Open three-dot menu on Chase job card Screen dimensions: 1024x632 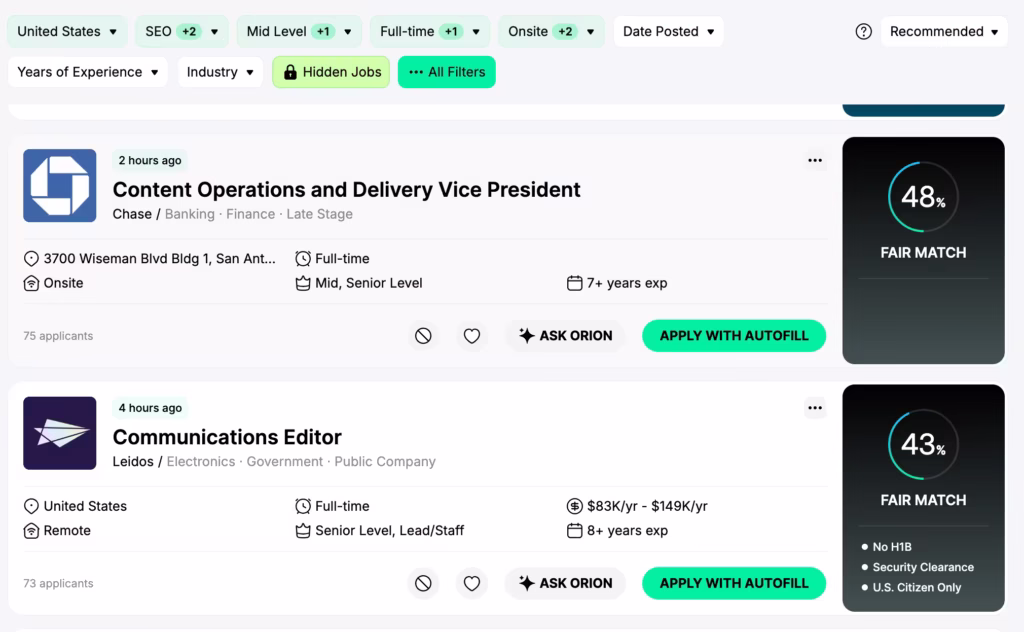[x=815, y=161]
